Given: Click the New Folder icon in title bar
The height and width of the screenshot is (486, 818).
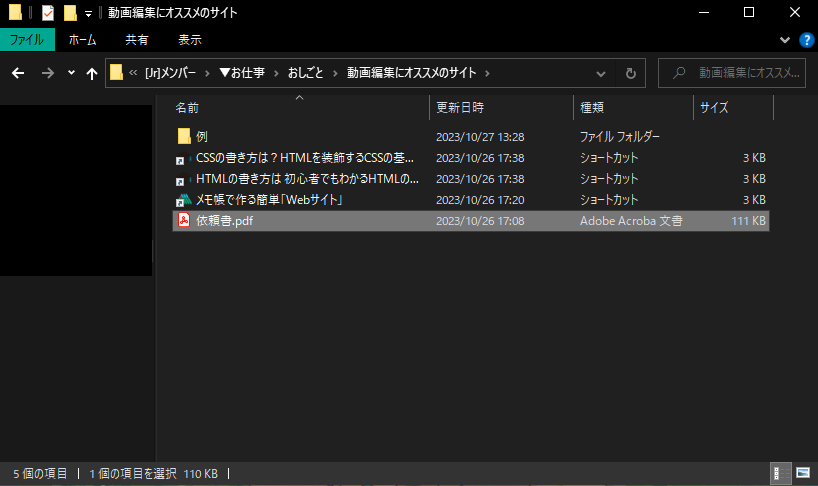Looking at the screenshot, I should click(69, 13).
